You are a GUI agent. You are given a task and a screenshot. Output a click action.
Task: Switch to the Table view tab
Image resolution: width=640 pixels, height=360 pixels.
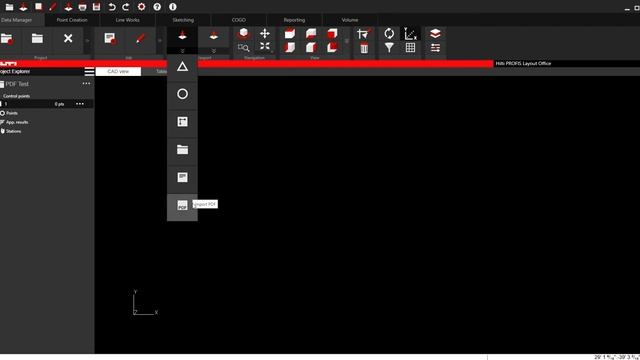coord(161,71)
